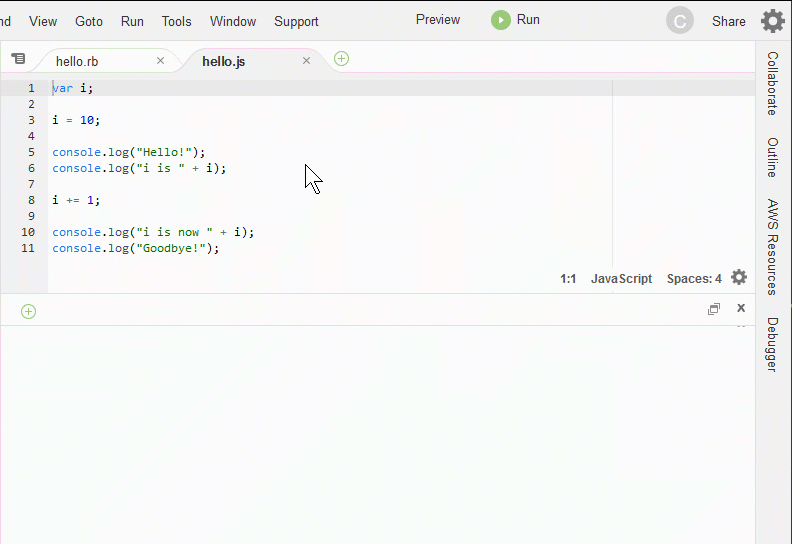
Task: Open the preferences gear in top bar
Action: 772,21
